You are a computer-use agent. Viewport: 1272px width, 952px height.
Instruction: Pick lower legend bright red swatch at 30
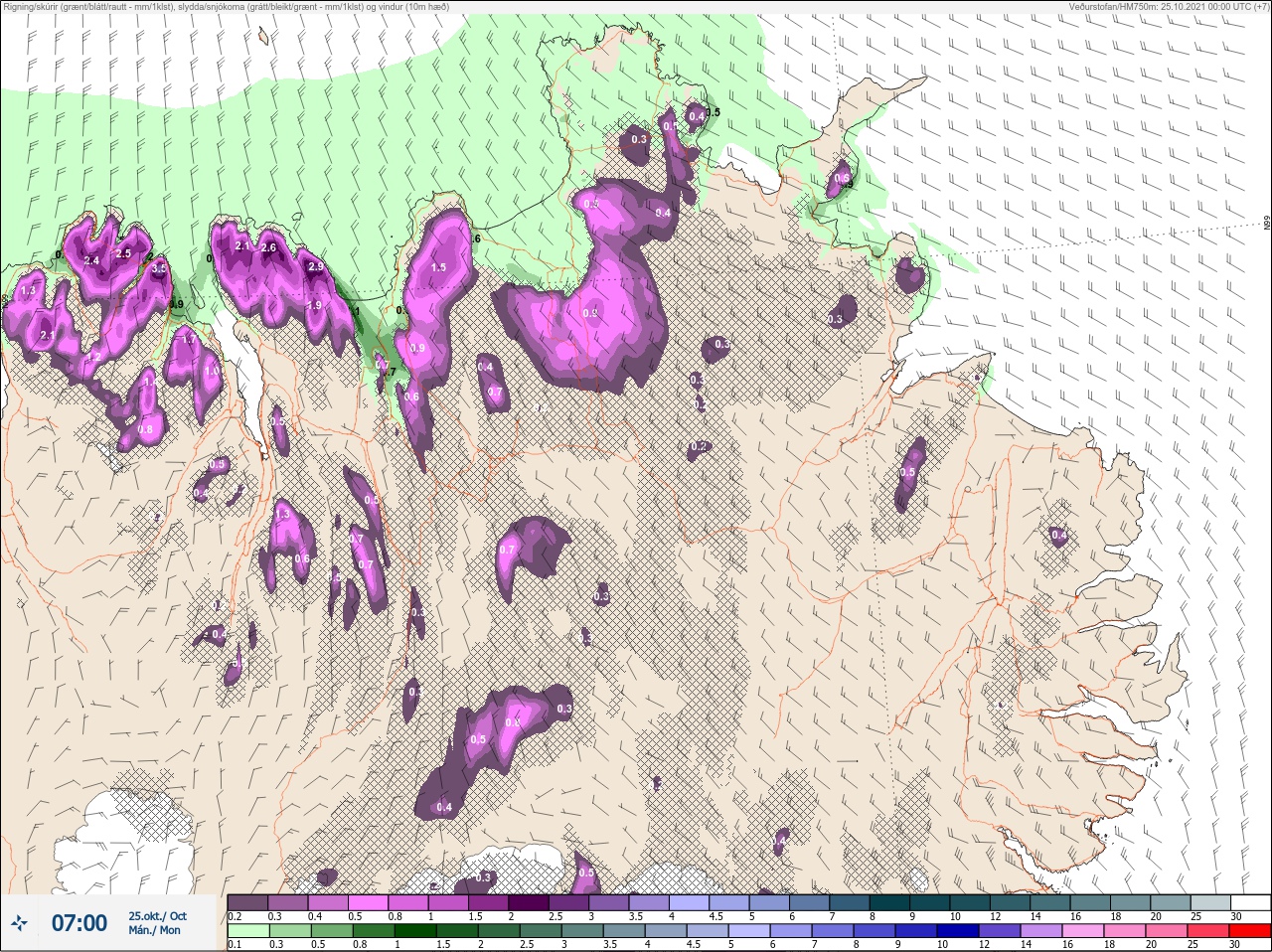(x=1250, y=931)
